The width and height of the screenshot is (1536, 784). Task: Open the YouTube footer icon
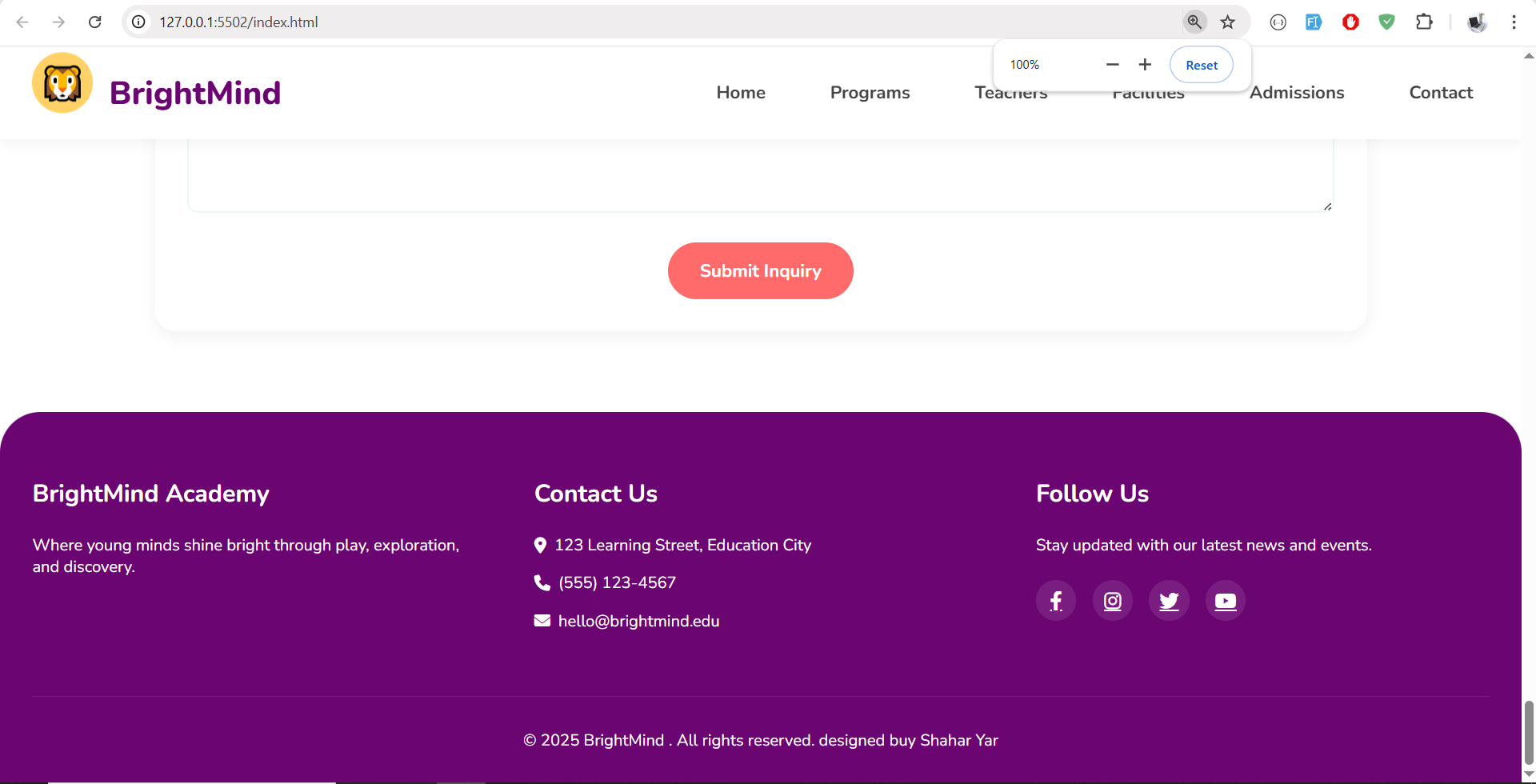click(x=1225, y=601)
